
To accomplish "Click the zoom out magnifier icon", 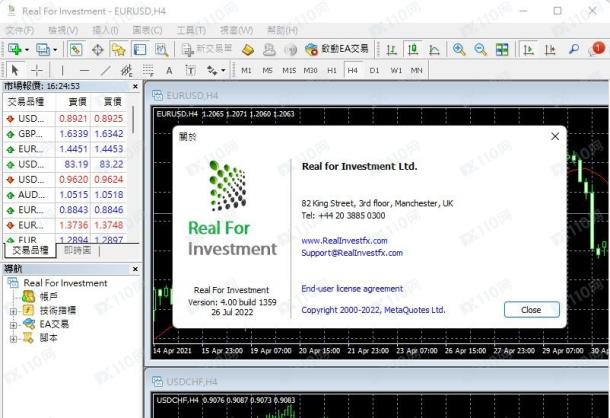I will tap(480, 49).
